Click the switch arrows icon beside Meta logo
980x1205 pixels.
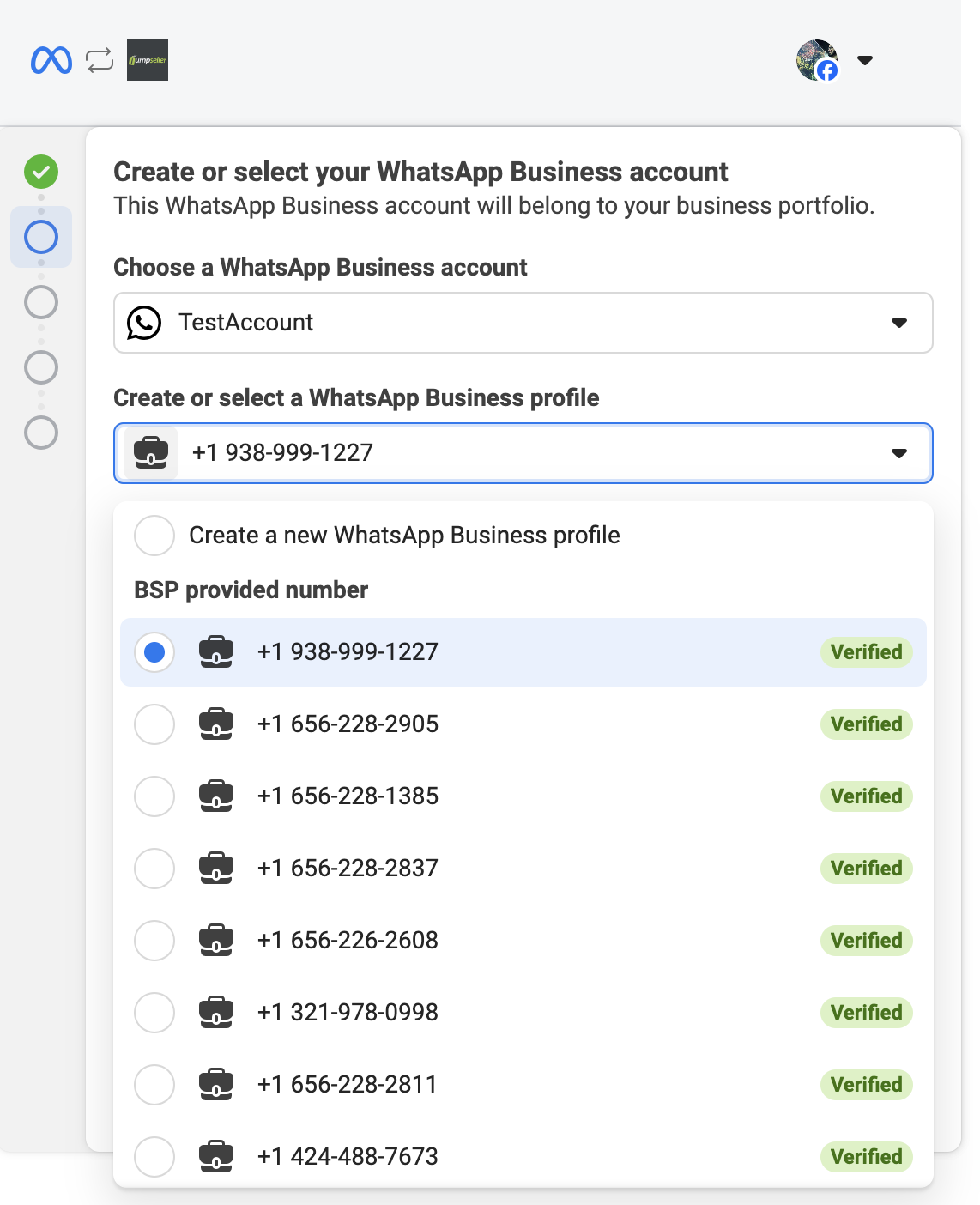tap(100, 60)
